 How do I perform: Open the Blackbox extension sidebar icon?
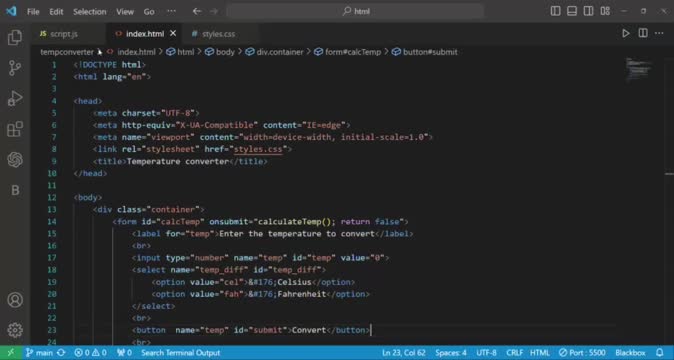click(15, 190)
